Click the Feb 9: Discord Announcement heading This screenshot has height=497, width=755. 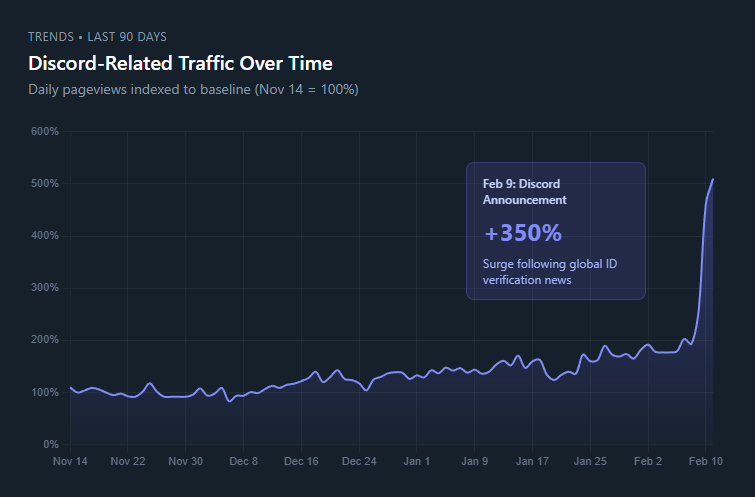pyautogui.click(x=524, y=192)
